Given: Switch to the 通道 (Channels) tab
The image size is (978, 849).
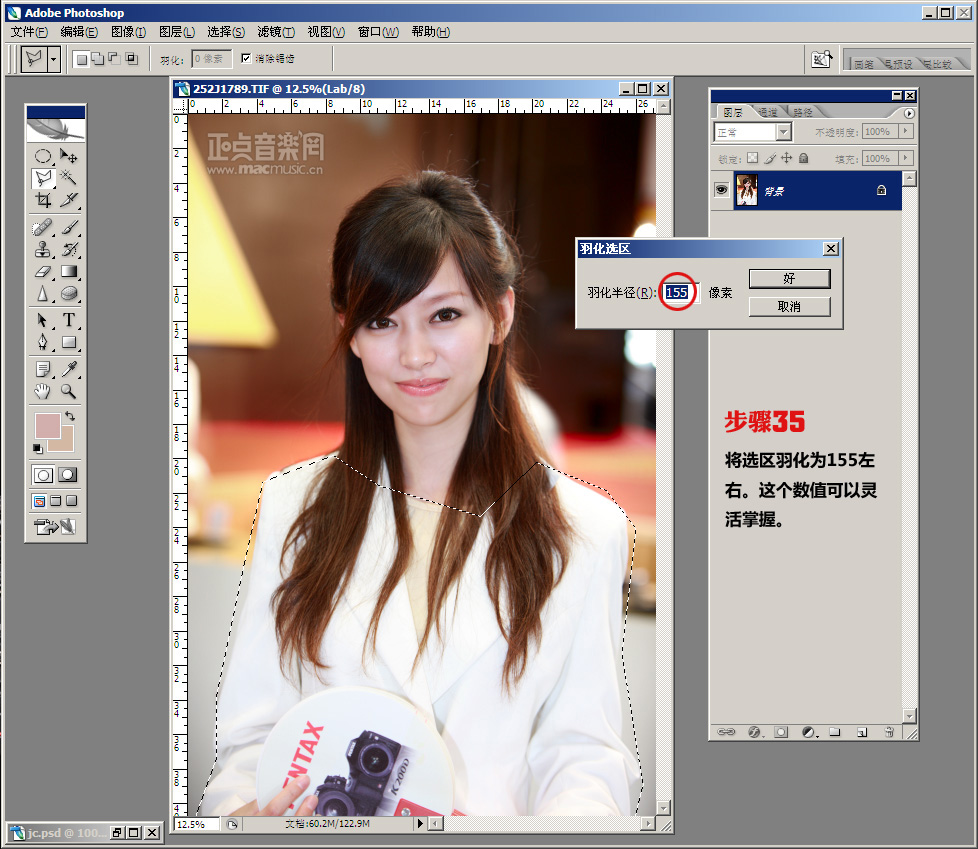Looking at the screenshot, I should coord(768,112).
